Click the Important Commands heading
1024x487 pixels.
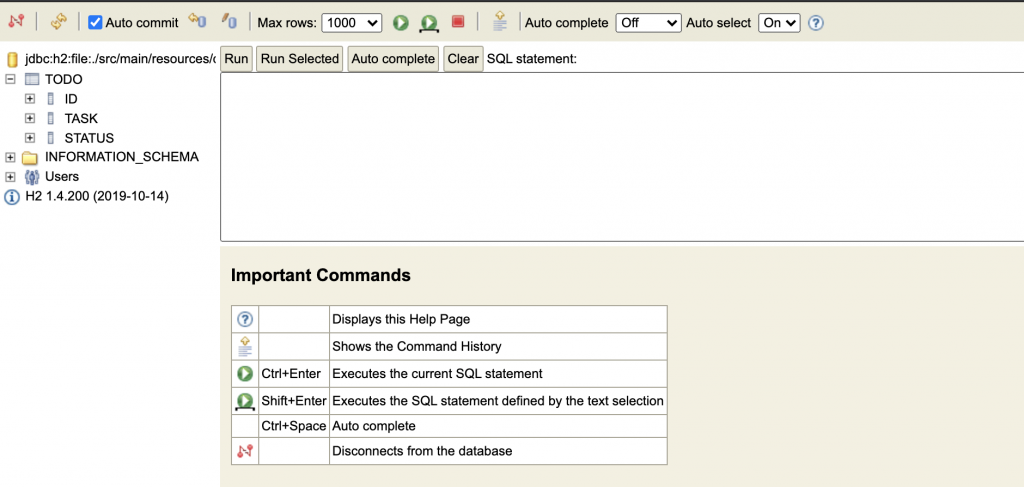(x=321, y=275)
